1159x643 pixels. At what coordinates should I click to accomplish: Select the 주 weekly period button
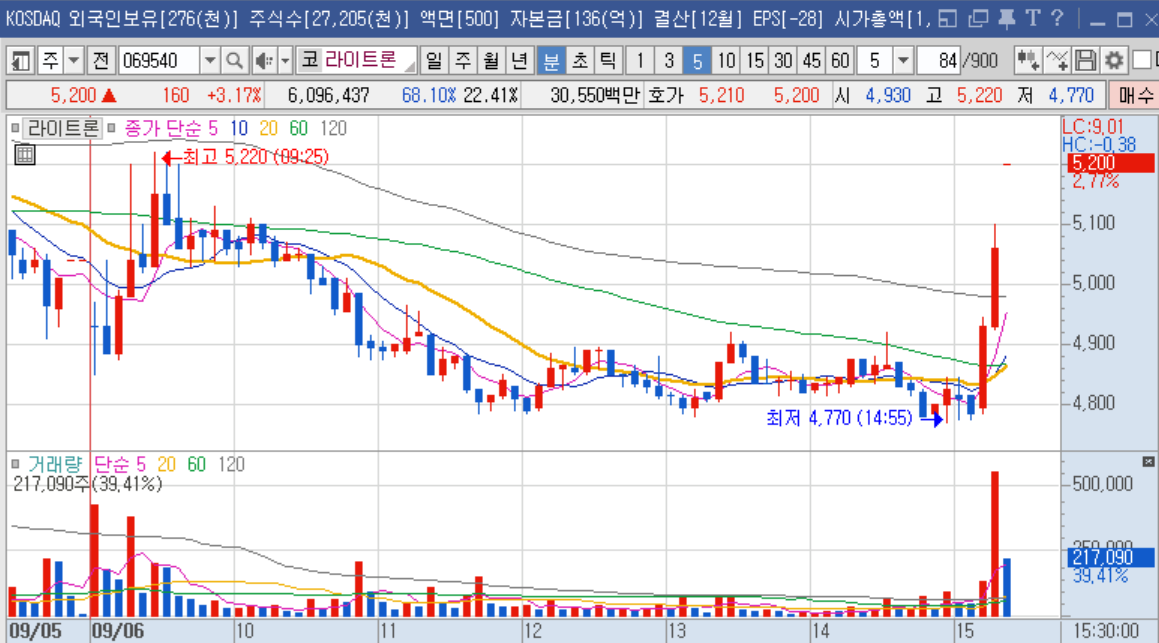pos(463,61)
